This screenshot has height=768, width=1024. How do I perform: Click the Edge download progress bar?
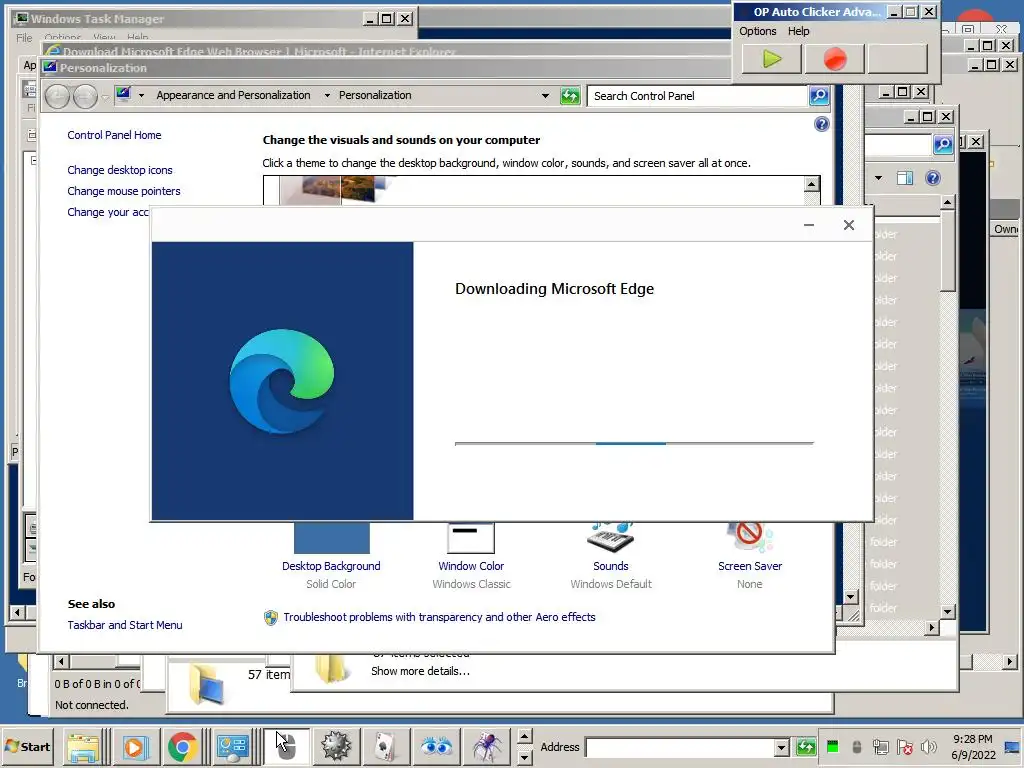coord(634,443)
